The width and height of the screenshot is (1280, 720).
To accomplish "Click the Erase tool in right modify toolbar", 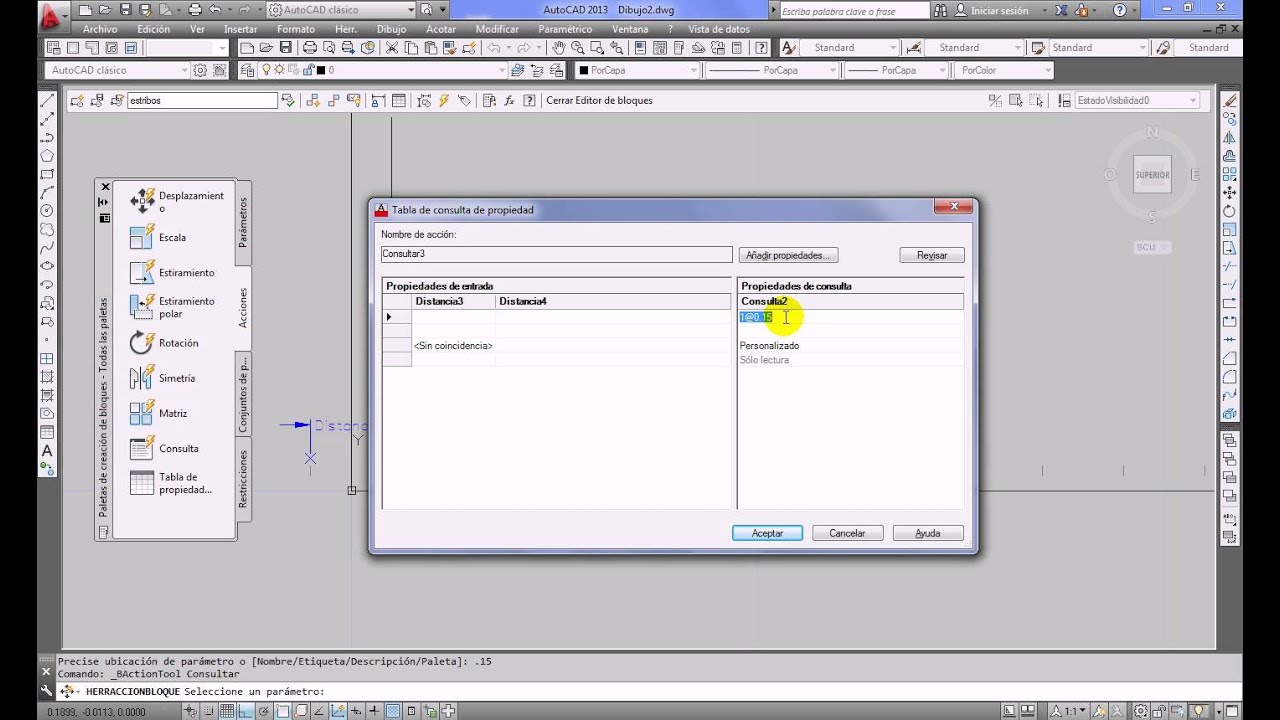I will [x=1230, y=101].
